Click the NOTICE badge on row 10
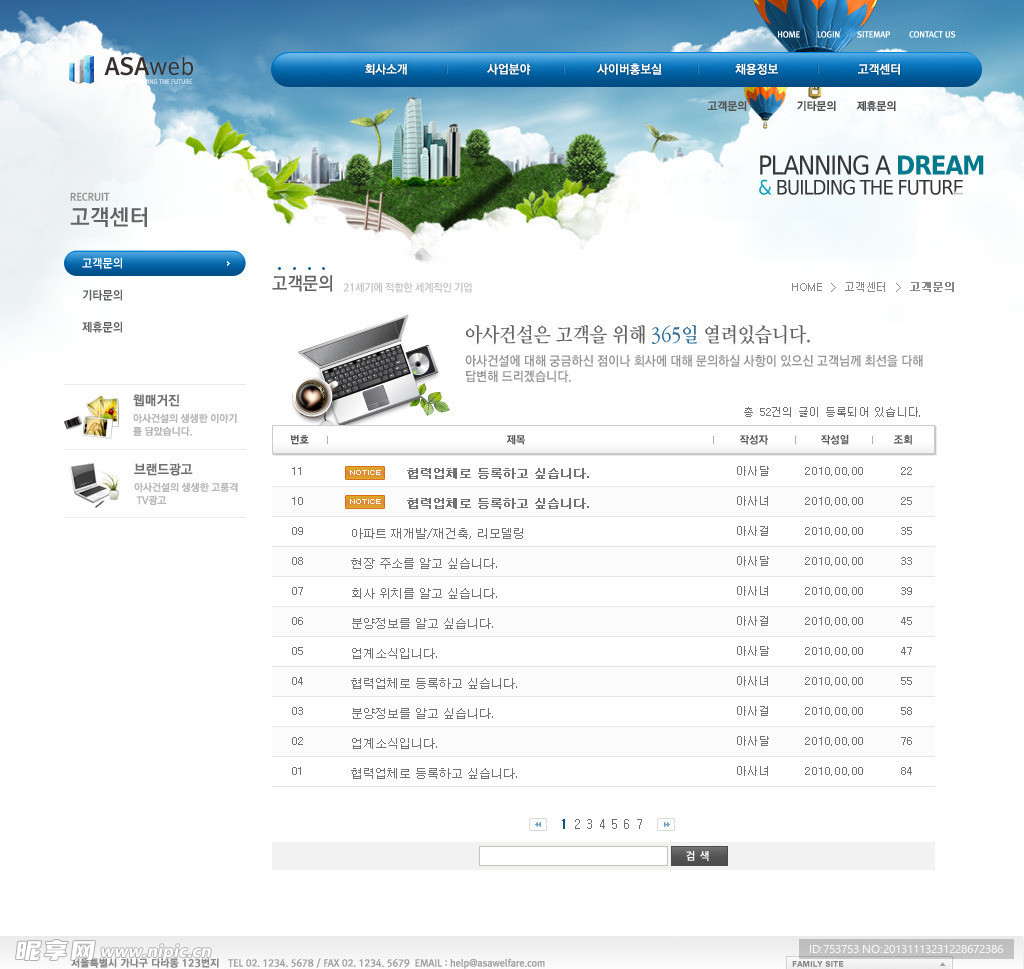The image size is (1024, 969). point(364,501)
